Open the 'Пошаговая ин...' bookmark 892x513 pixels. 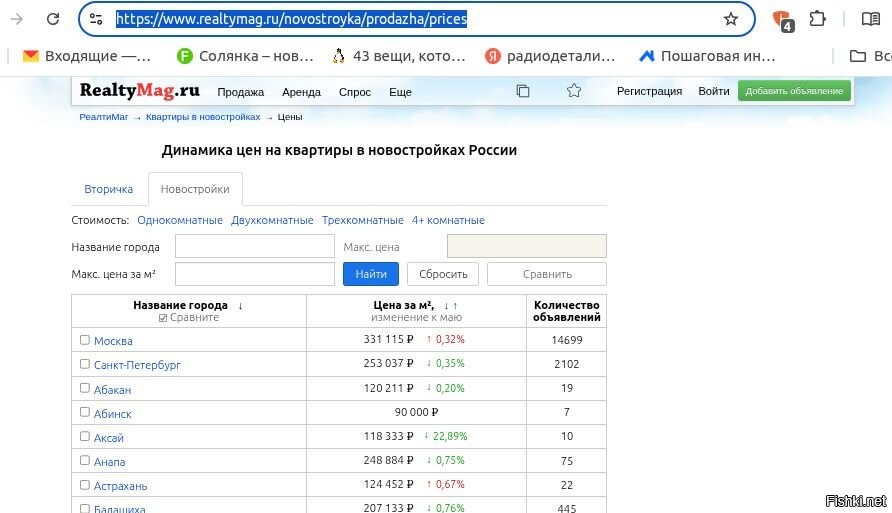tap(707, 56)
